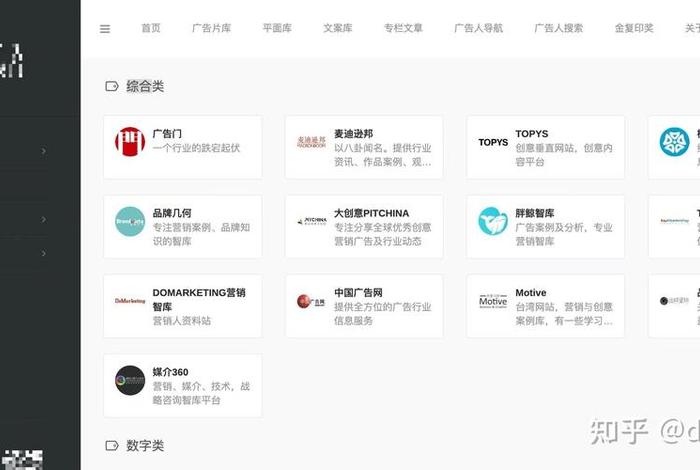Expand the second sidebar chevron arrow
Image resolution: width=700 pixels, height=470 pixels.
44,219
